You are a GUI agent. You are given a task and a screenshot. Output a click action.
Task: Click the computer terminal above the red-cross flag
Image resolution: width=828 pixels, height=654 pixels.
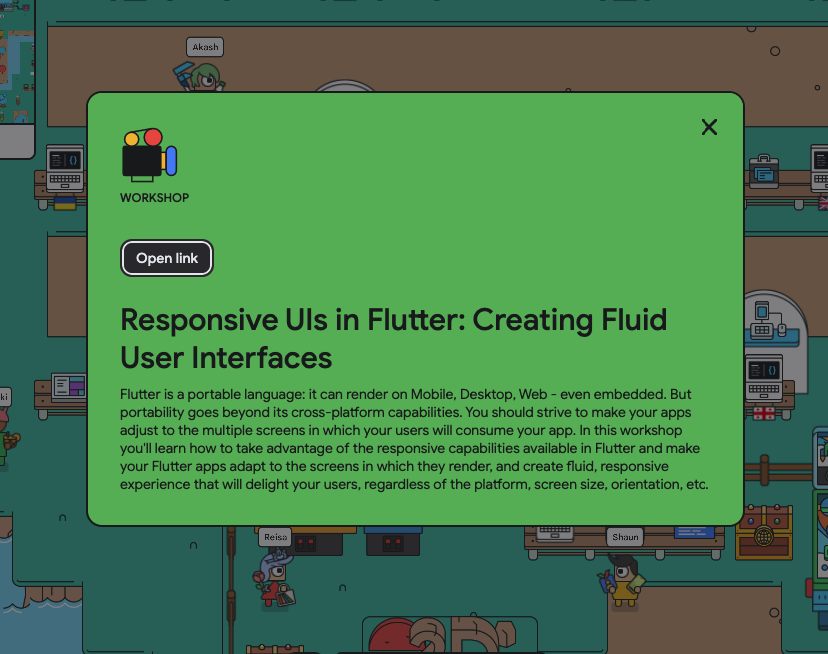click(x=764, y=378)
